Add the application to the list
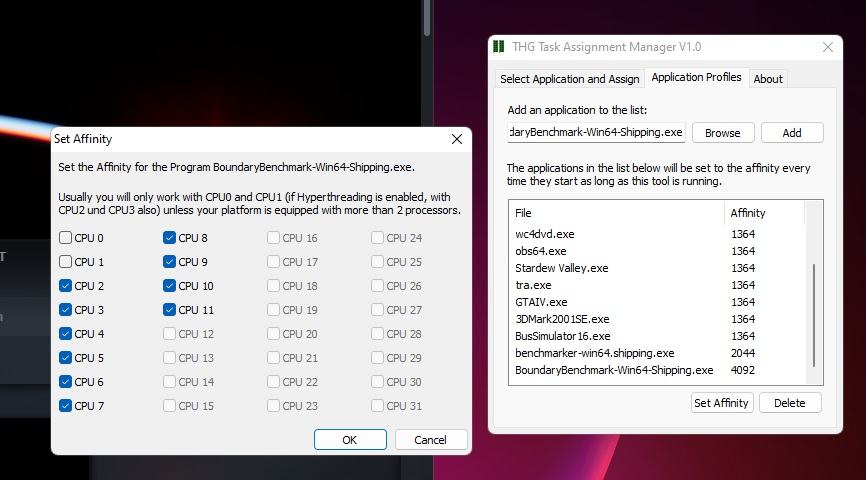The height and width of the screenshot is (480, 866). 791,133
